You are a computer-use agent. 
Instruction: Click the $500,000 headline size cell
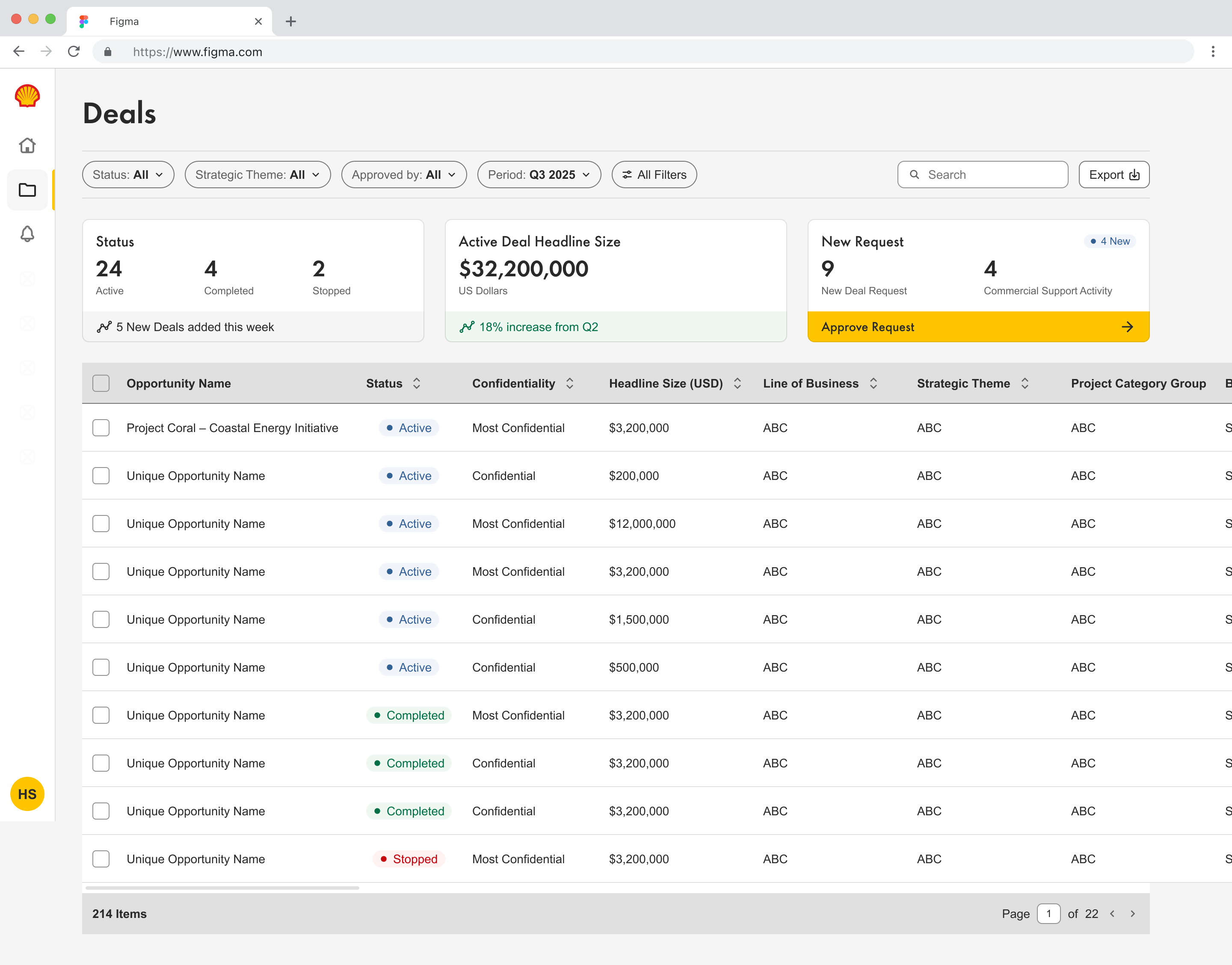tap(634, 667)
